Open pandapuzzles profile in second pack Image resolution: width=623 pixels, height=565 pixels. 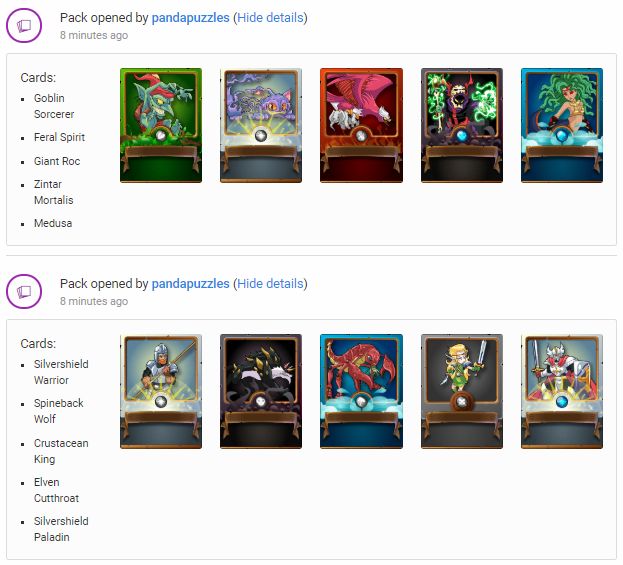[190, 284]
